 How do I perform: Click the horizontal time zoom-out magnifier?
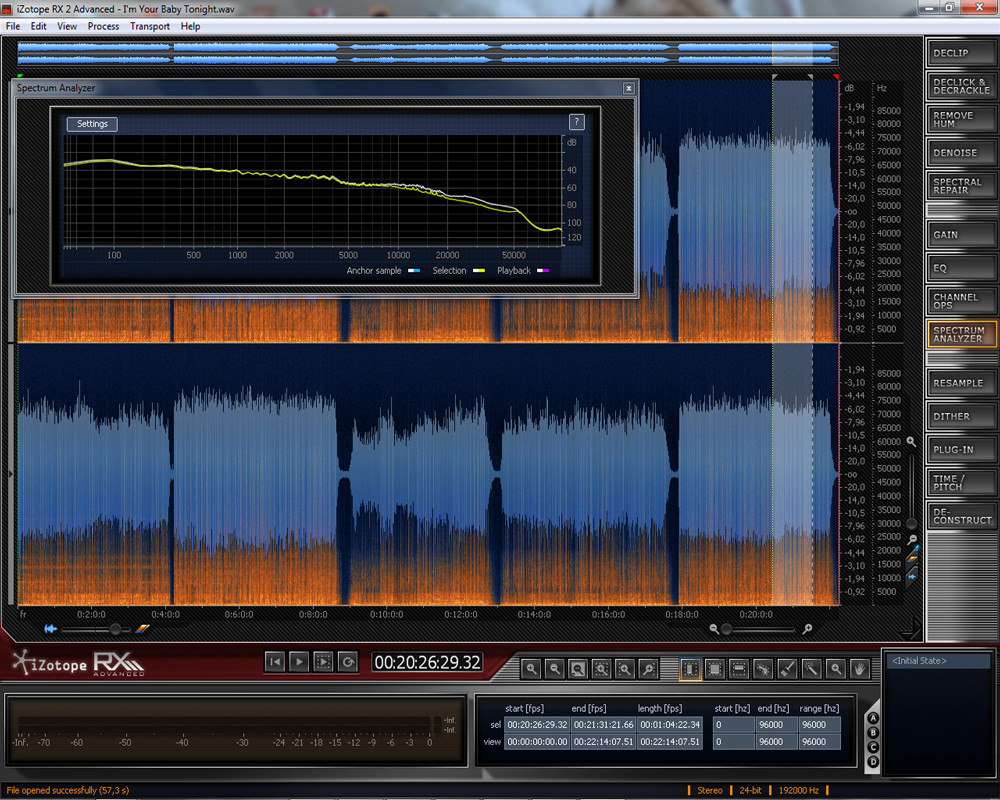pyautogui.click(x=714, y=629)
